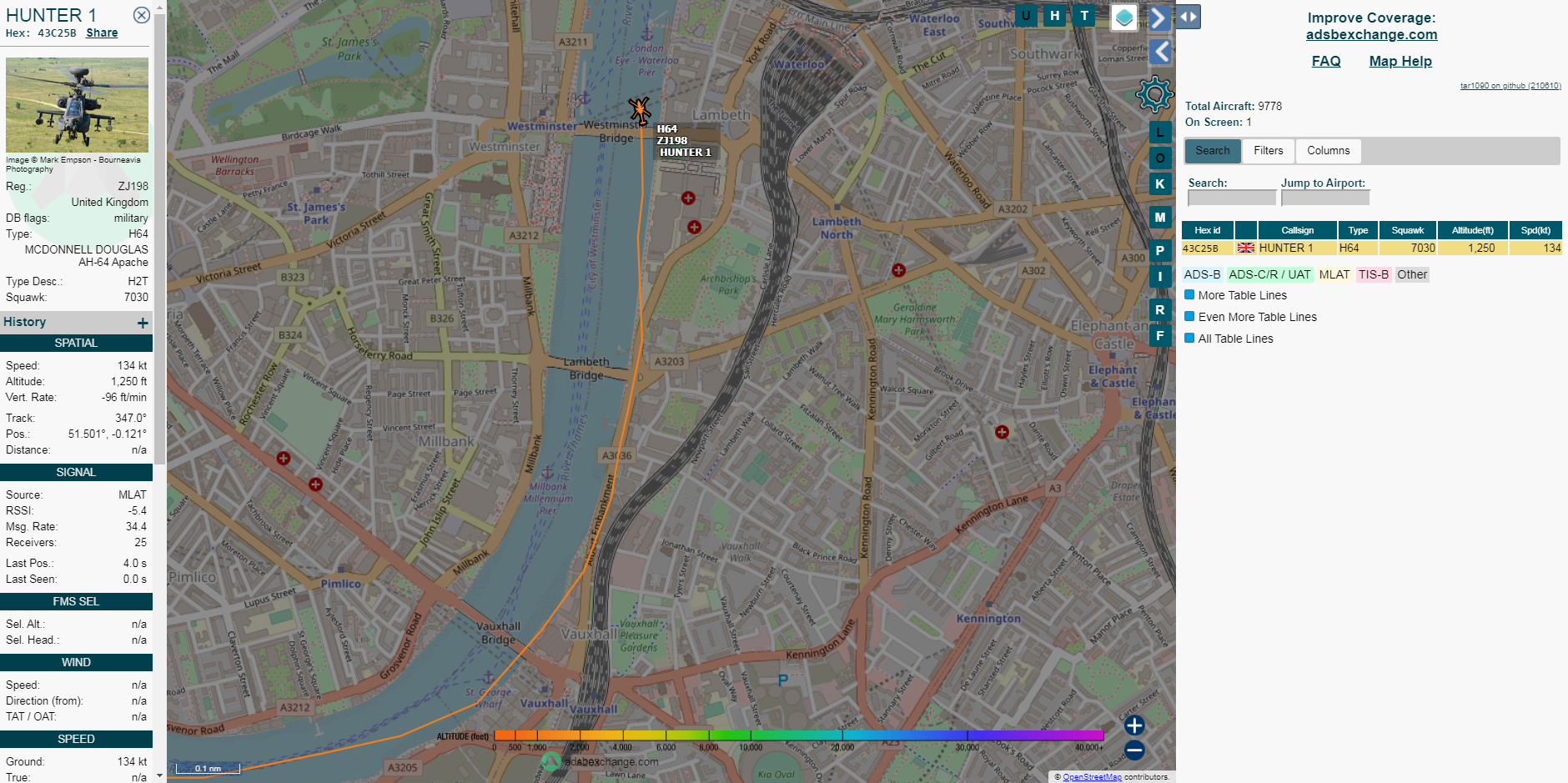The height and width of the screenshot is (783, 1568).
Task: Open the tar1090 on github link
Action: coord(1510,86)
